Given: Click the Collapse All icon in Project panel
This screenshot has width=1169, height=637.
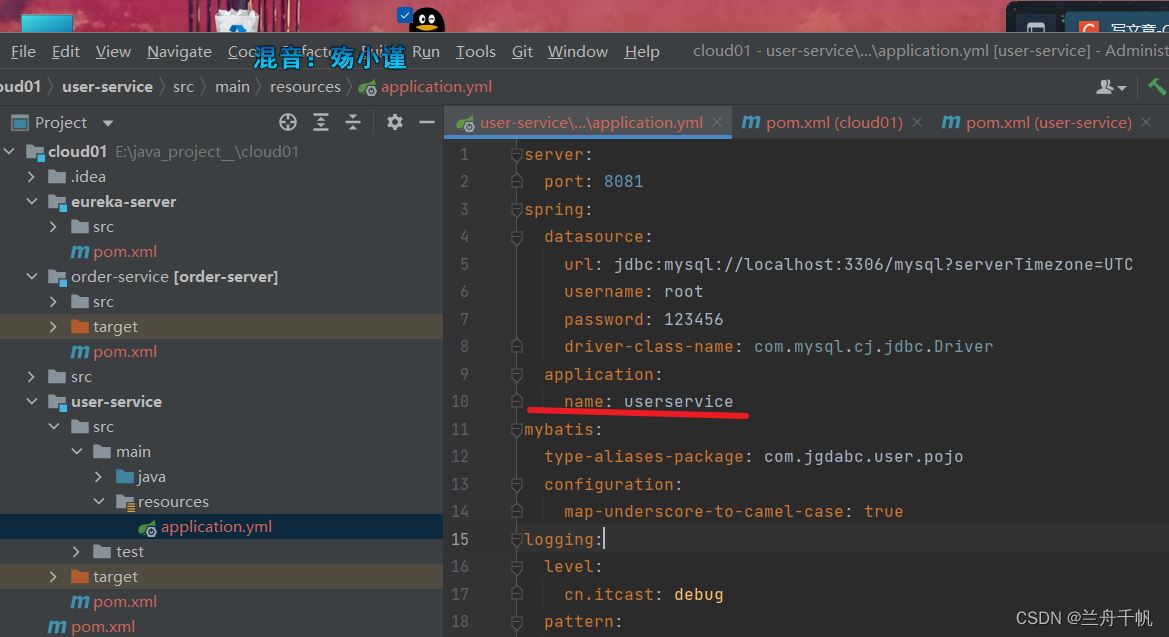Looking at the screenshot, I should coord(353,122).
